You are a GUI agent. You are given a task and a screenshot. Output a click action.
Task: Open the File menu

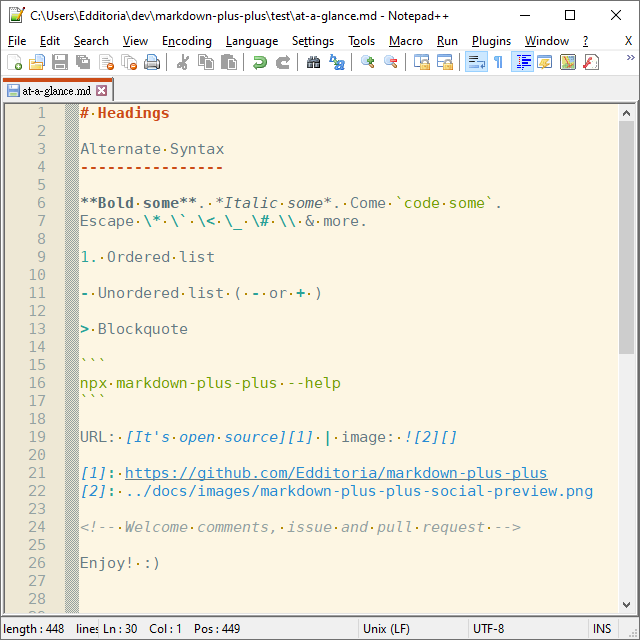17,41
